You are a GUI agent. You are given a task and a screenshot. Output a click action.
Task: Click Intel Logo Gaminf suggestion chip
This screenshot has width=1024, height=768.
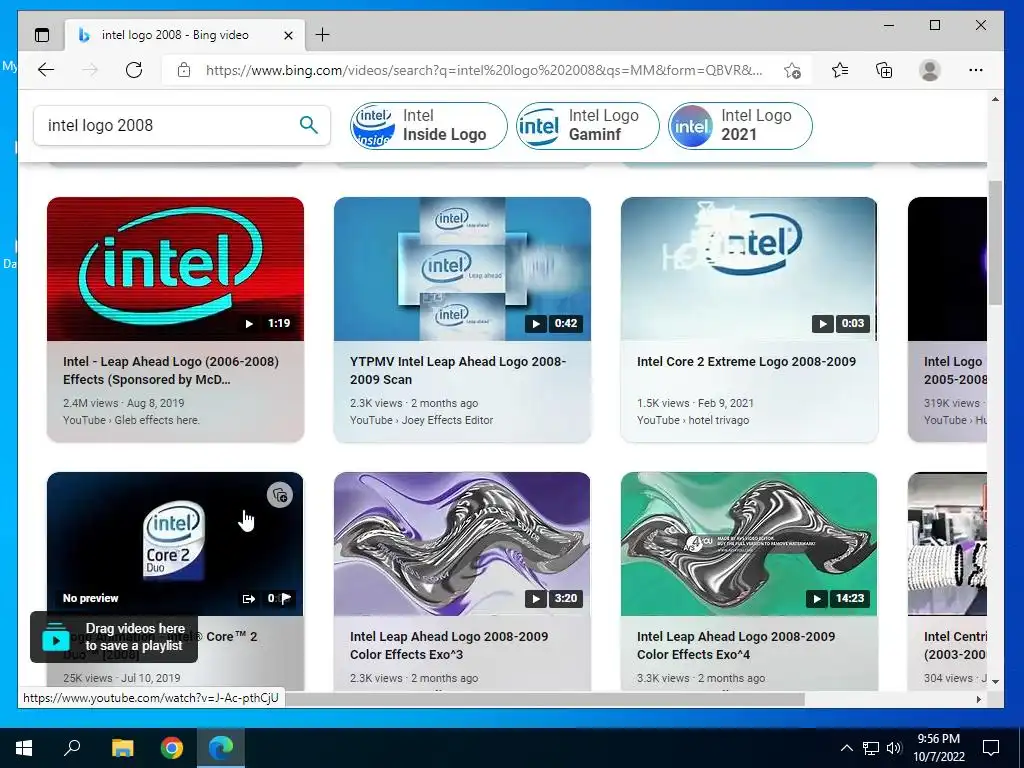(587, 125)
